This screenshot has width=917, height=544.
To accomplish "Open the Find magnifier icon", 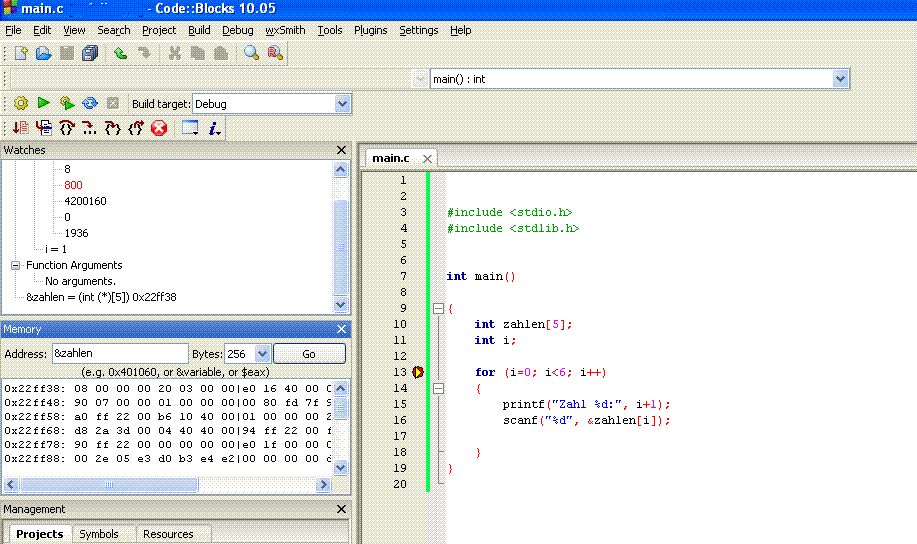I will tap(251, 54).
